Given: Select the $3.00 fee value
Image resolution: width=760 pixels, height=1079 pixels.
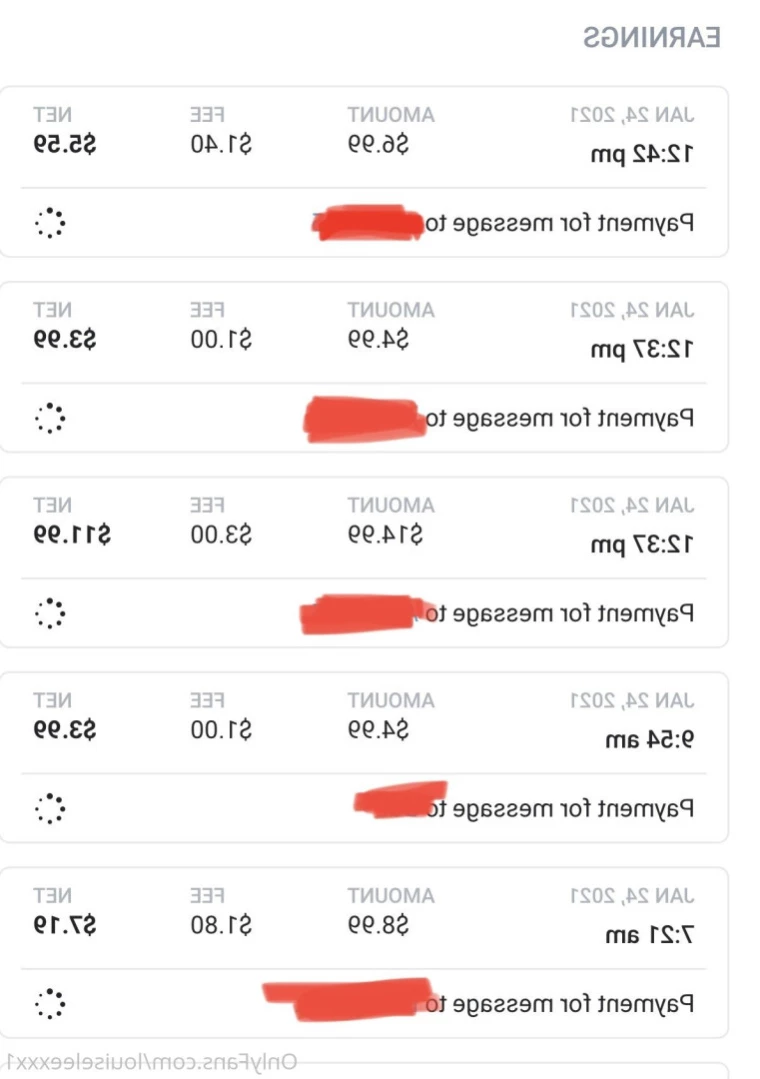Looking at the screenshot, I should 221,535.
